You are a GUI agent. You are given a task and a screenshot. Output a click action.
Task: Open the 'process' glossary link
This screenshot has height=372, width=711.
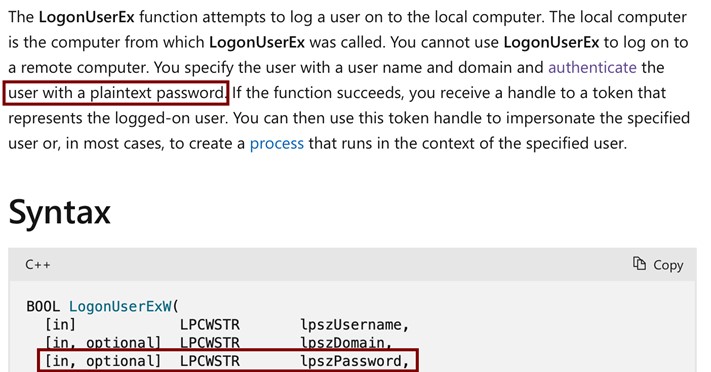pyautogui.click(x=277, y=143)
